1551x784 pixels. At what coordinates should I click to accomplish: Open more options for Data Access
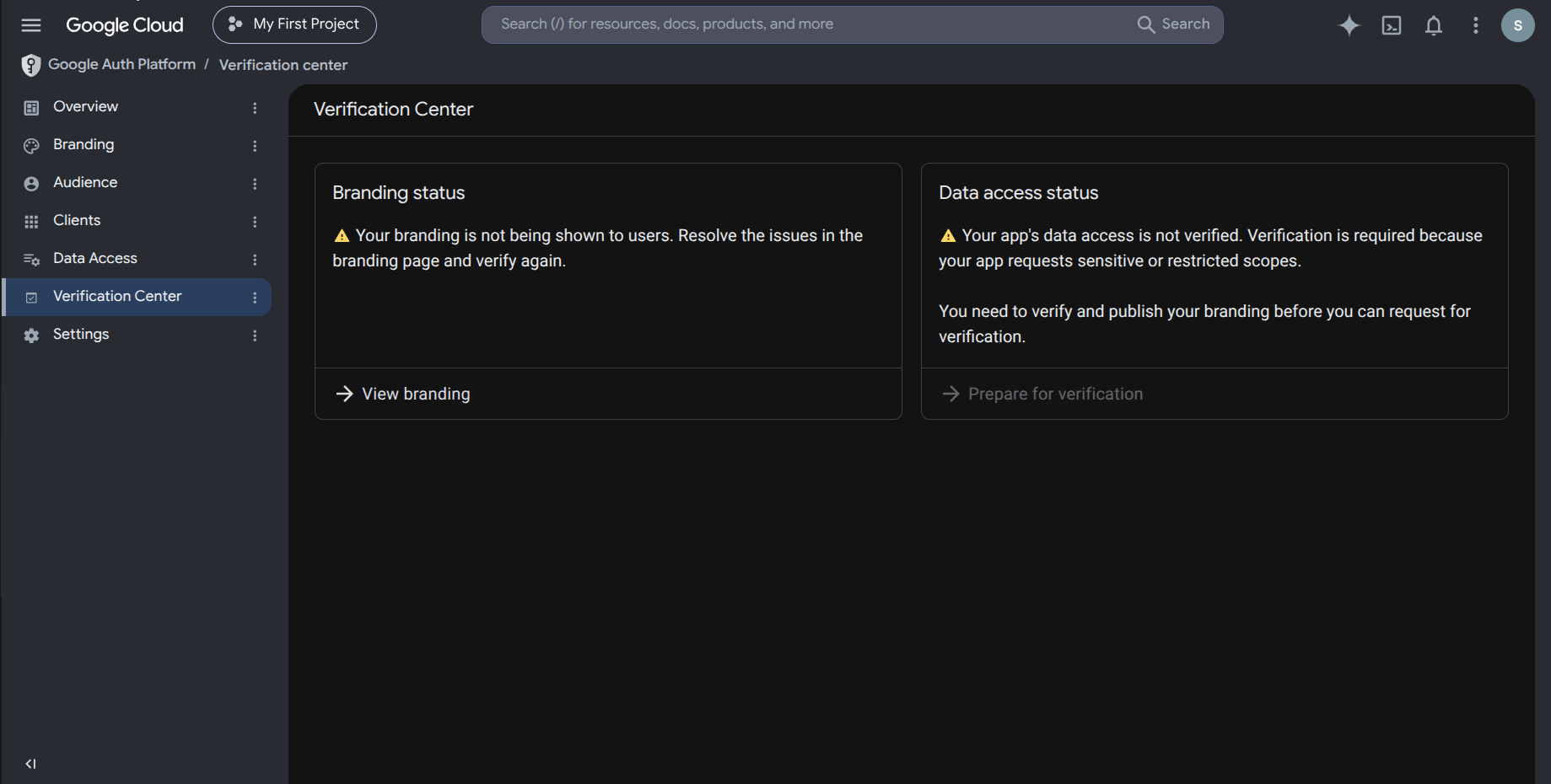click(x=255, y=260)
